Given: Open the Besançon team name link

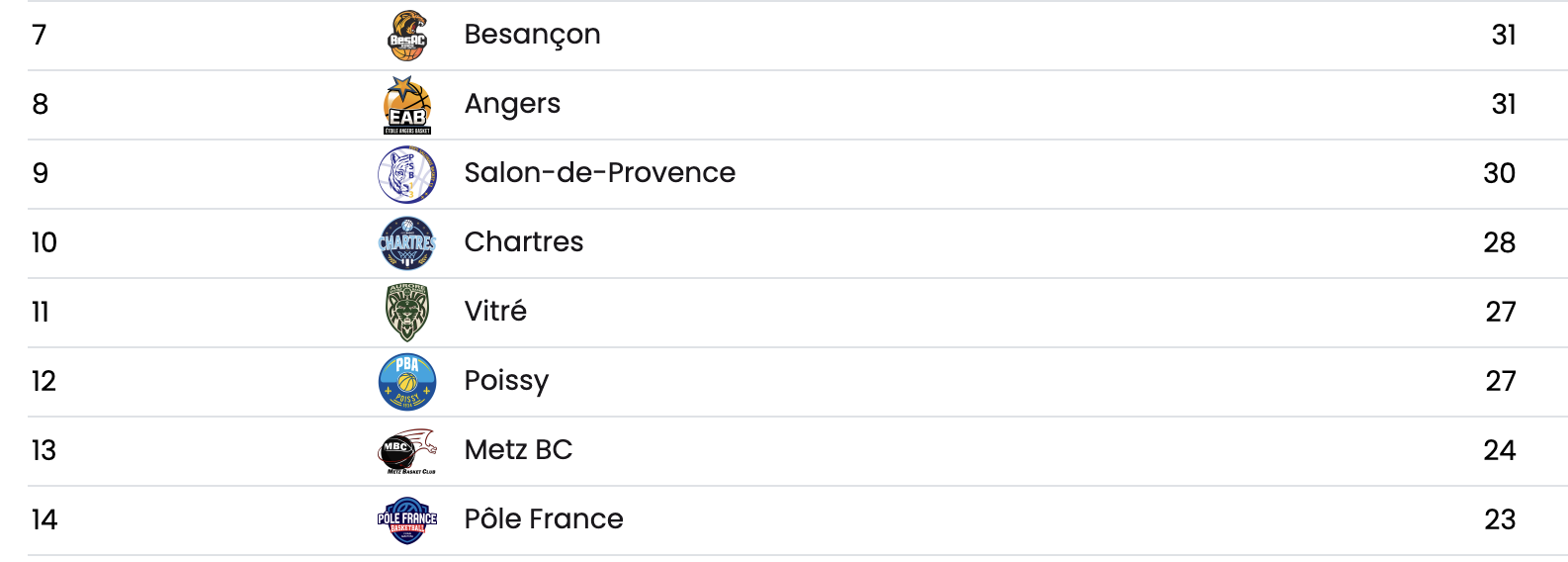Looking at the screenshot, I should click(532, 35).
